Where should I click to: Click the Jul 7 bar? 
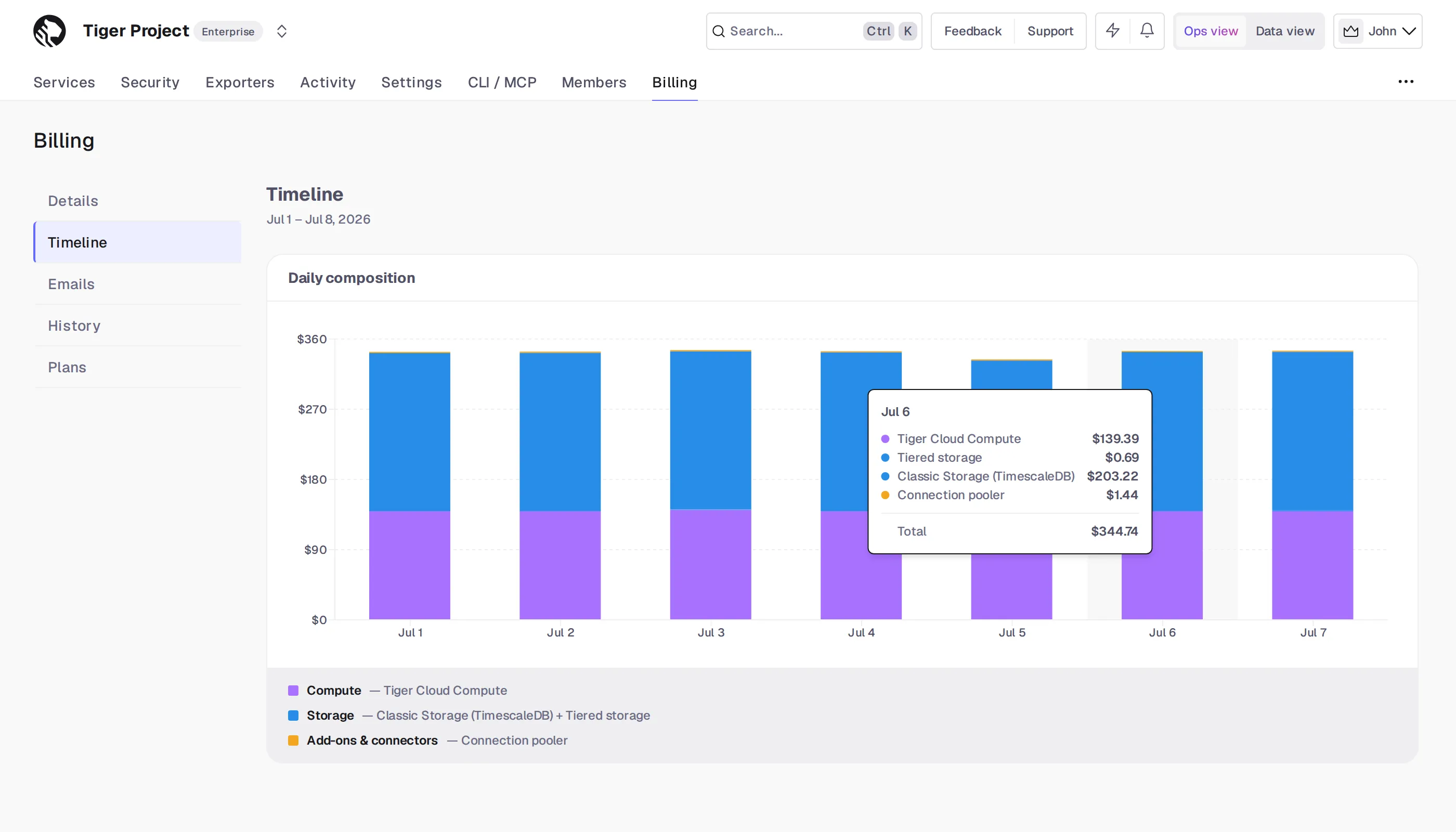(x=1312, y=485)
